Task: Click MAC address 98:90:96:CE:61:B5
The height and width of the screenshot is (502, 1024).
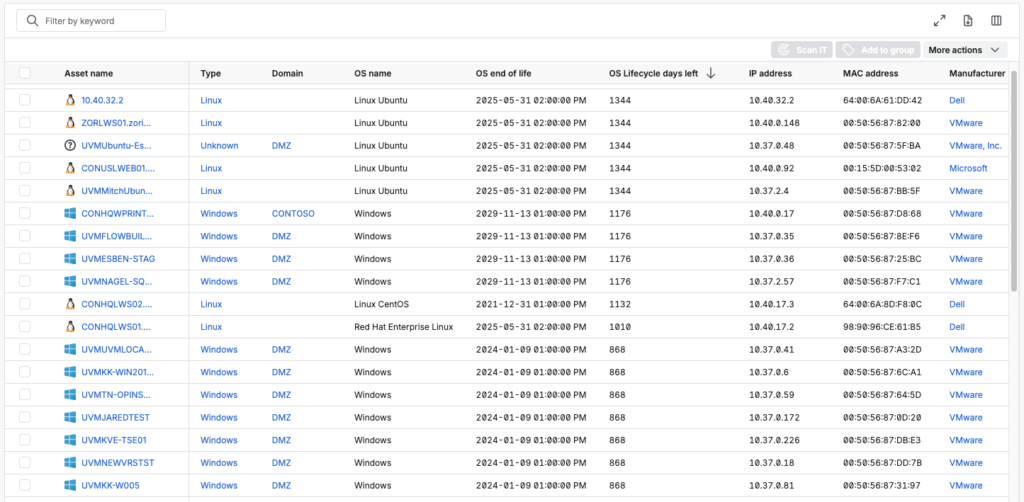Action: point(882,326)
